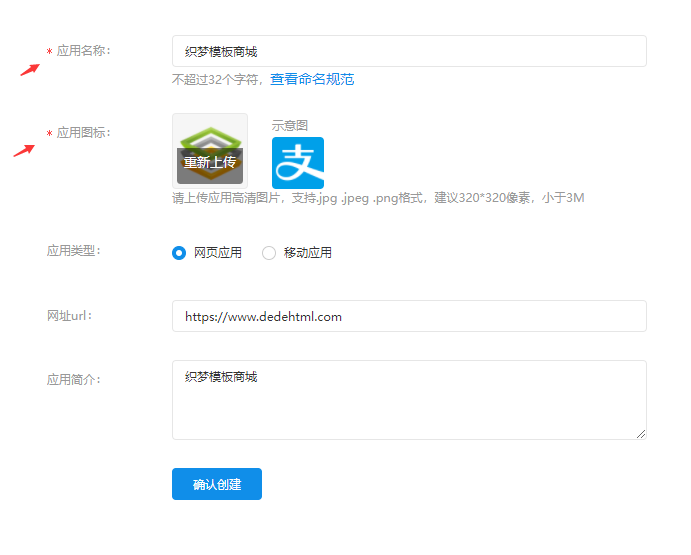Click into the 网址url input field
691x555 pixels.
[x=409, y=316]
